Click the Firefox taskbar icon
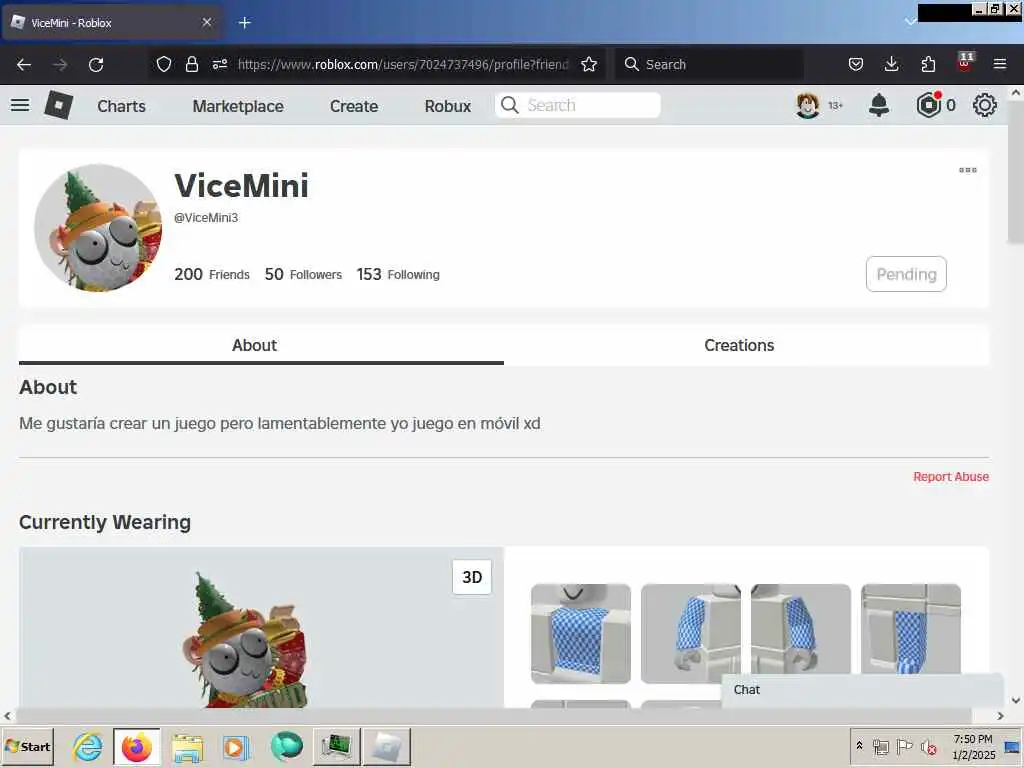Screen dimensions: 1024x768 (136, 746)
